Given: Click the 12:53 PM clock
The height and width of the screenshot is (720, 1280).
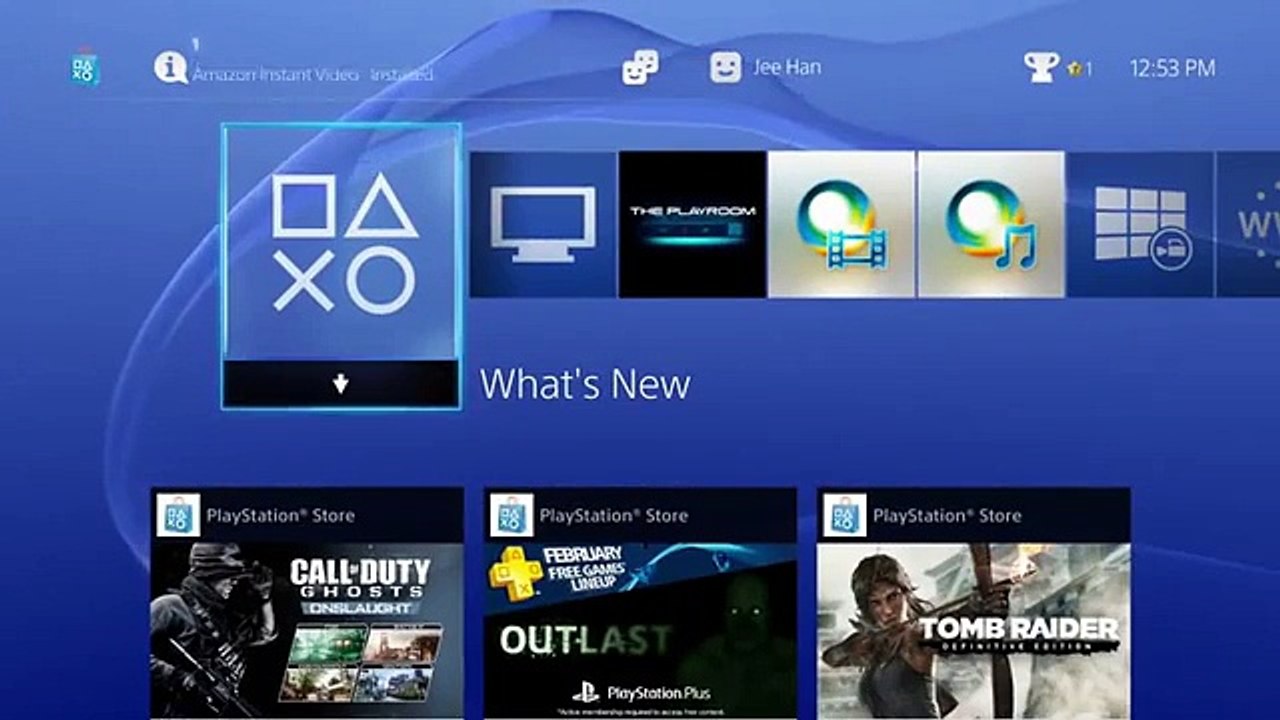Looking at the screenshot, I should [x=1172, y=68].
